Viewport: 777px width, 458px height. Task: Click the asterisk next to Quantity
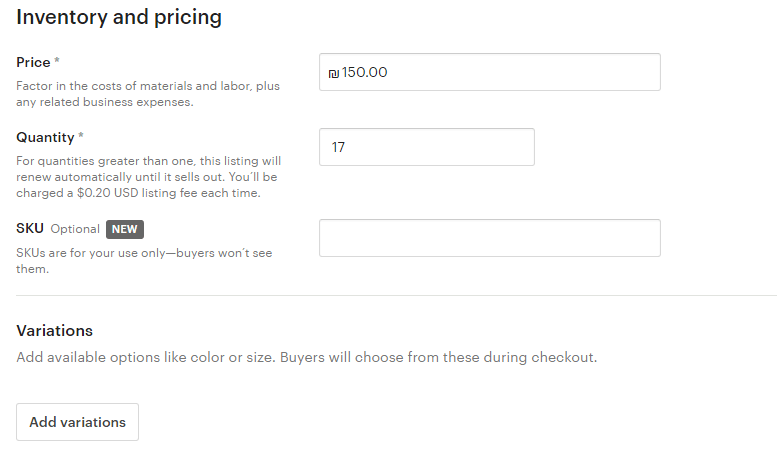point(81,137)
